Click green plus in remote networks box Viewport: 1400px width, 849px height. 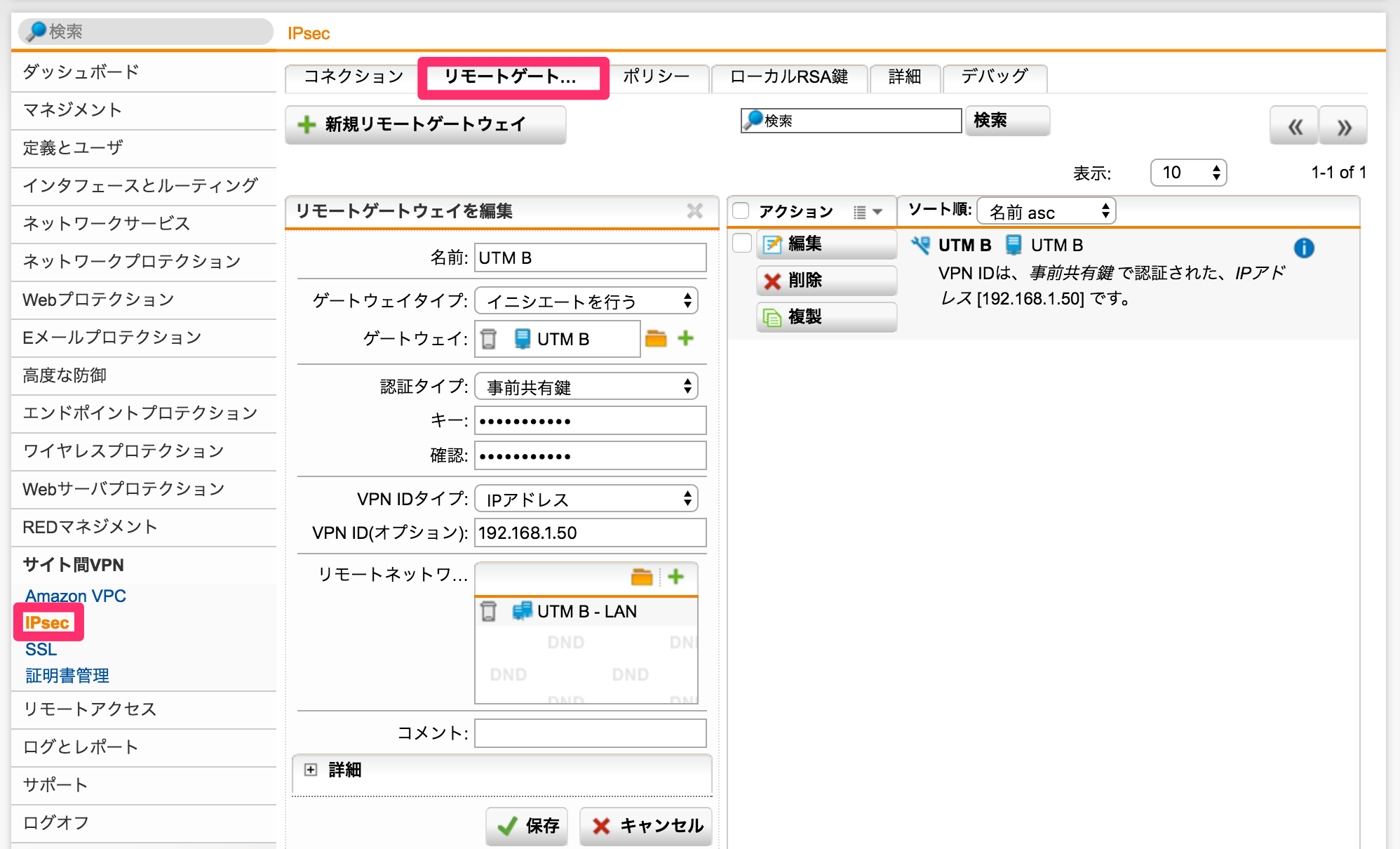pos(676,577)
